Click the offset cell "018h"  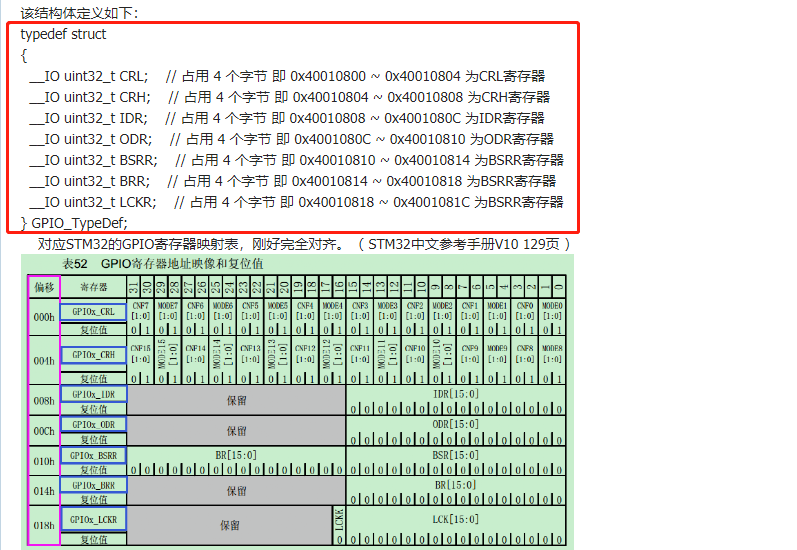(44, 526)
